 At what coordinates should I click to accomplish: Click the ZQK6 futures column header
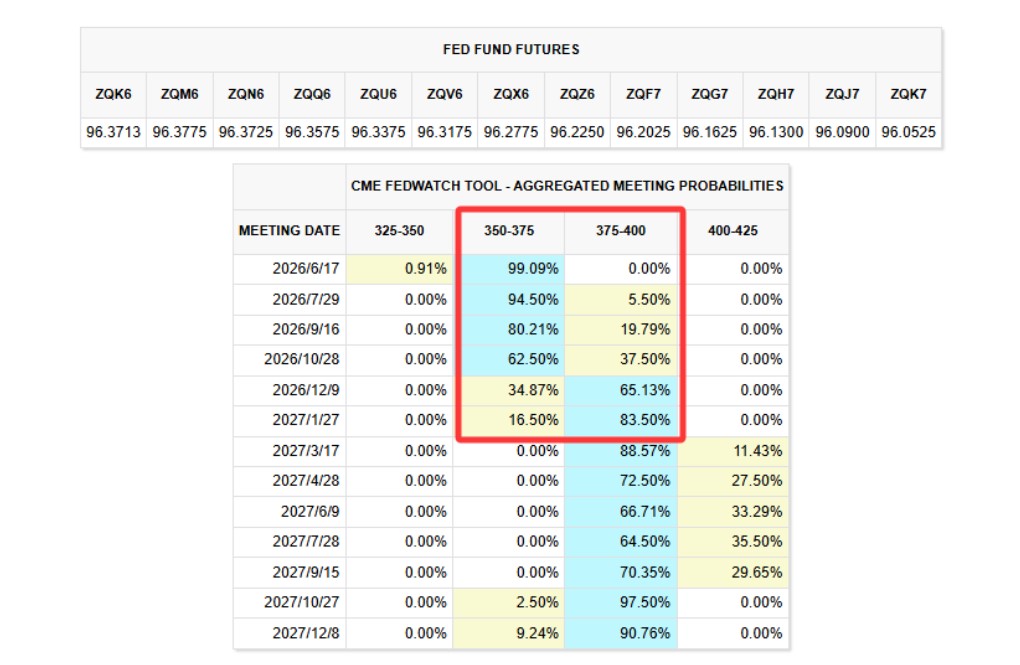tap(113, 94)
